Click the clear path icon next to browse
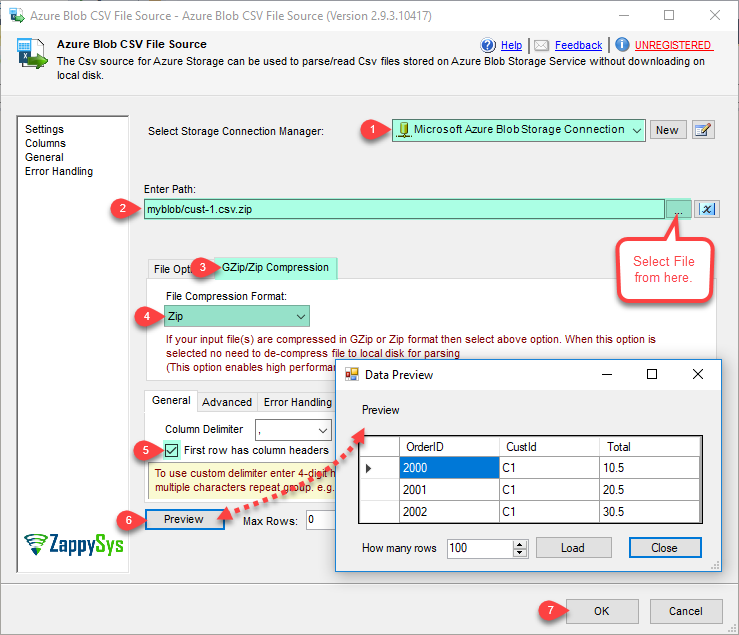Viewport: 739px width, 635px height. pyautogui.click(x=707, y=209)
